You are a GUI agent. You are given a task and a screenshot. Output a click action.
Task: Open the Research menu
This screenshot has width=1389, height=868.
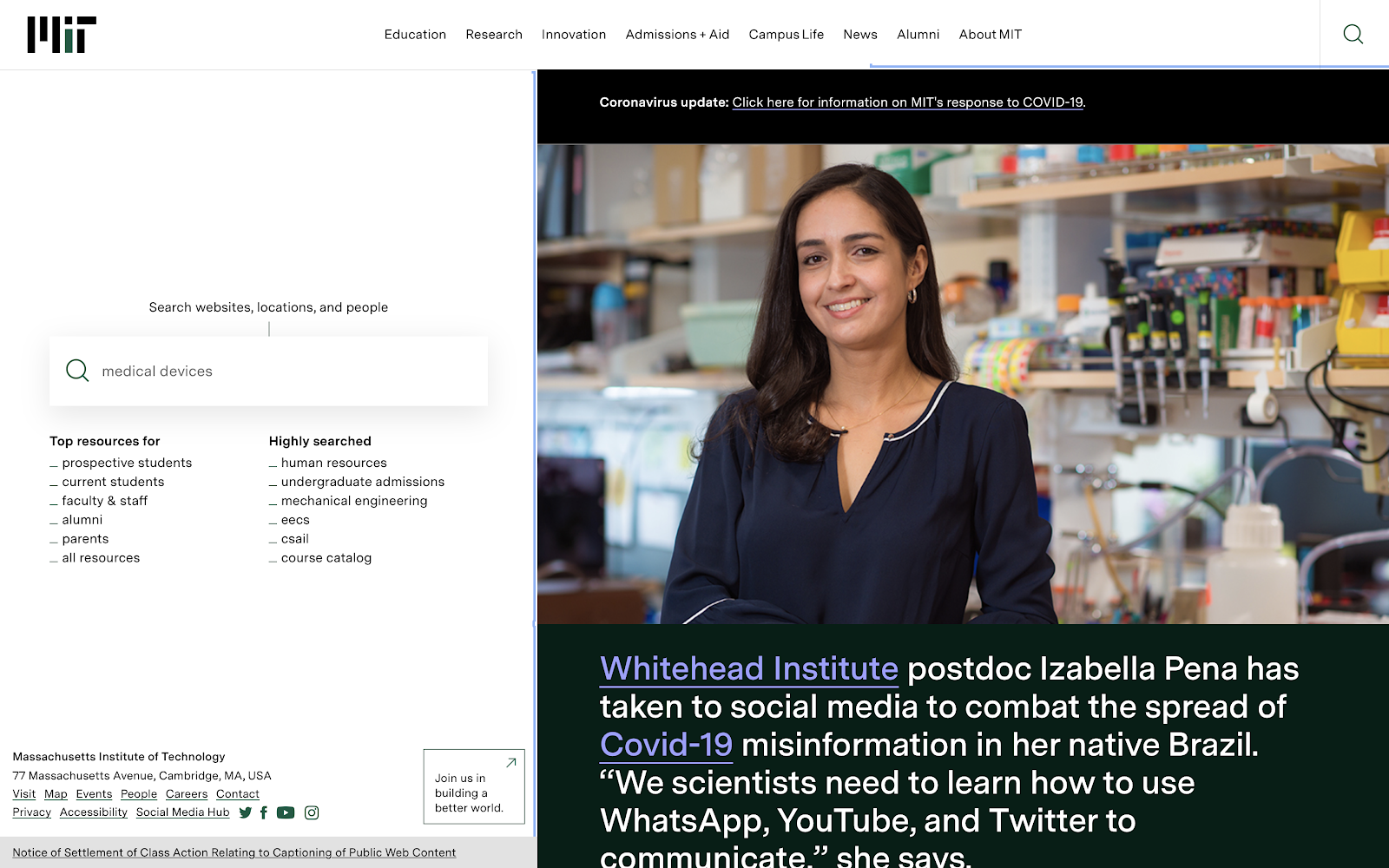coord(494,35)
